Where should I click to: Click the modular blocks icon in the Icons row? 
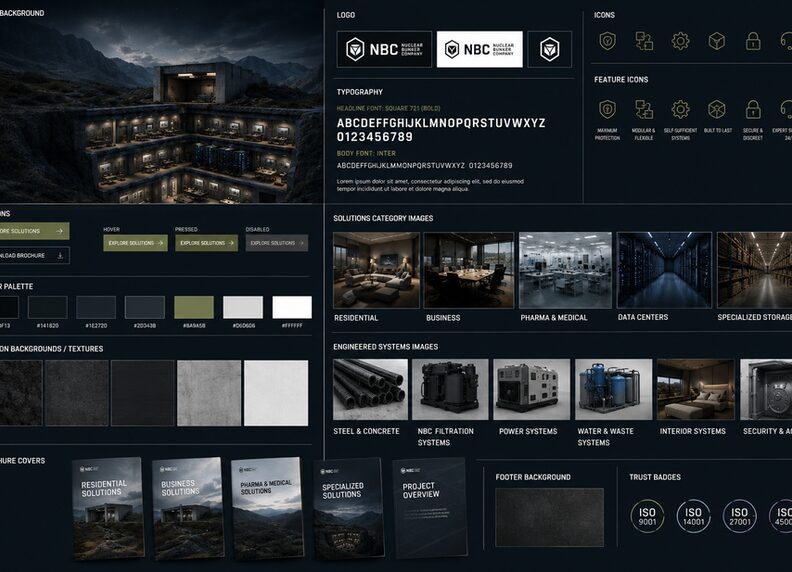tap(644, 41)
